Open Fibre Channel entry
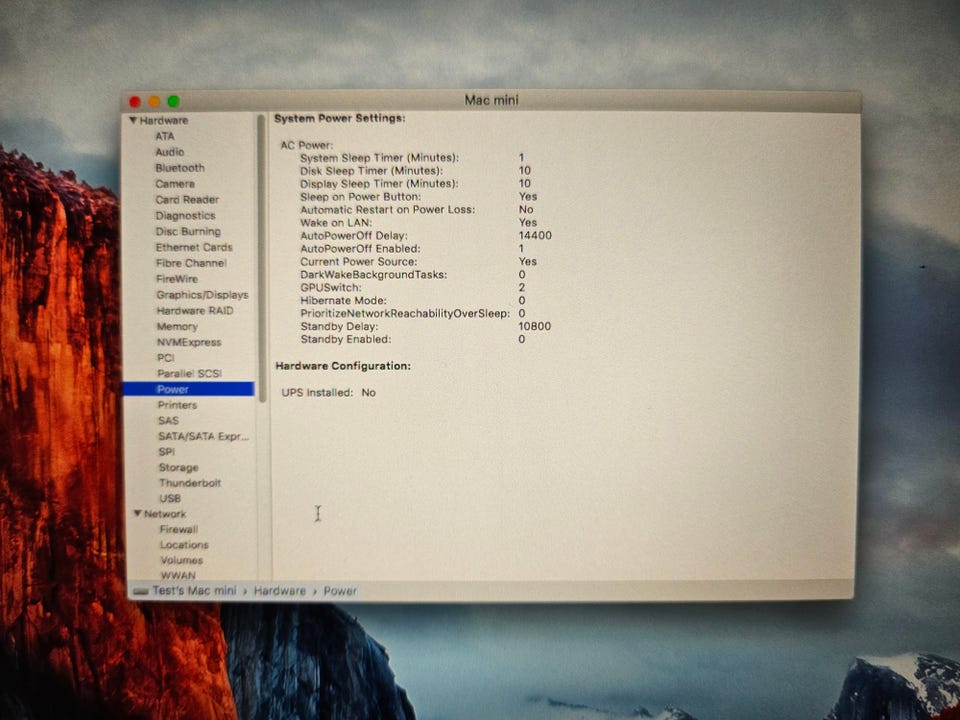This screenshot has width=960, height=720. click(191, 263)
